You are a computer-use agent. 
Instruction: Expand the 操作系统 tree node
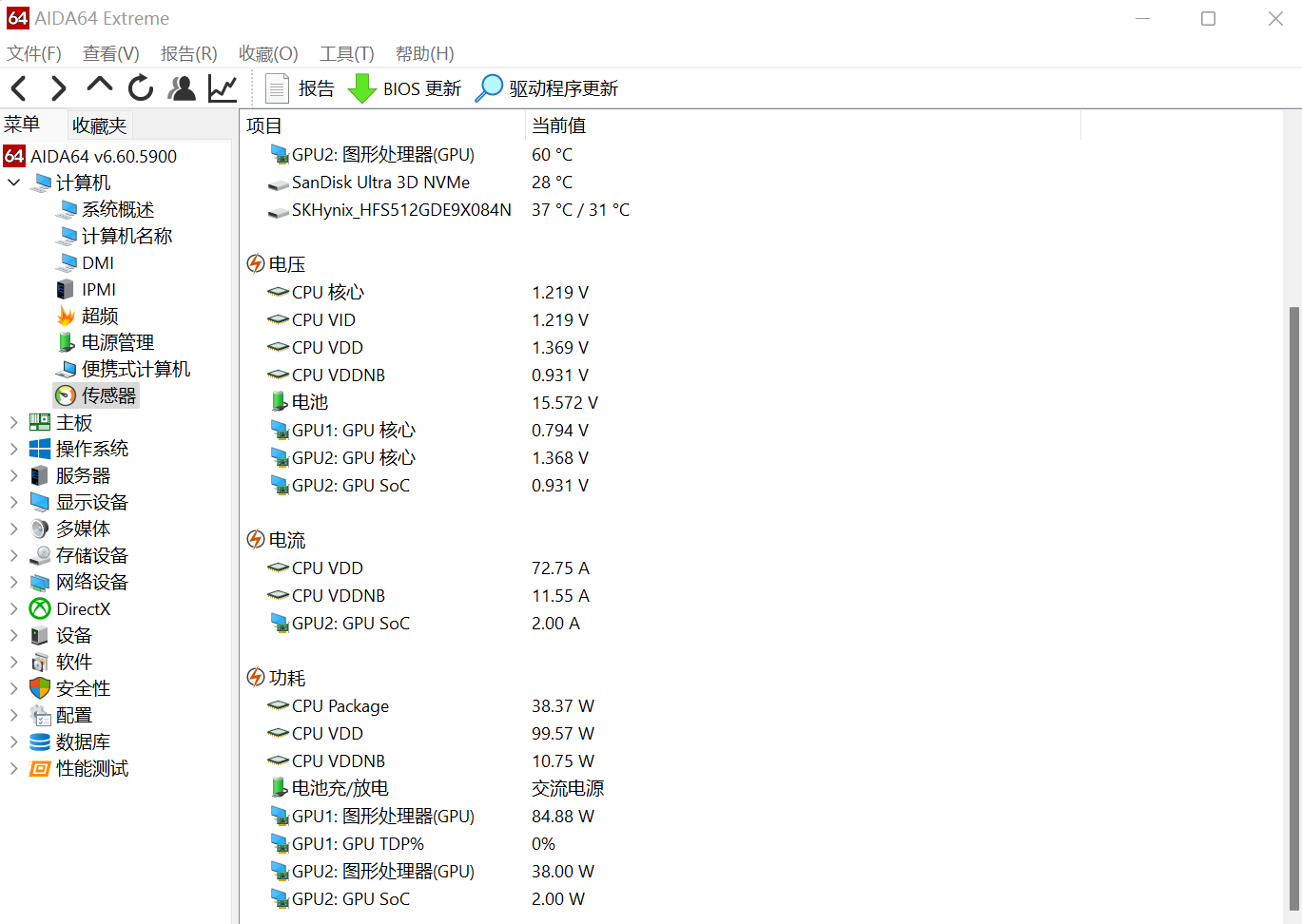[13, 449]
